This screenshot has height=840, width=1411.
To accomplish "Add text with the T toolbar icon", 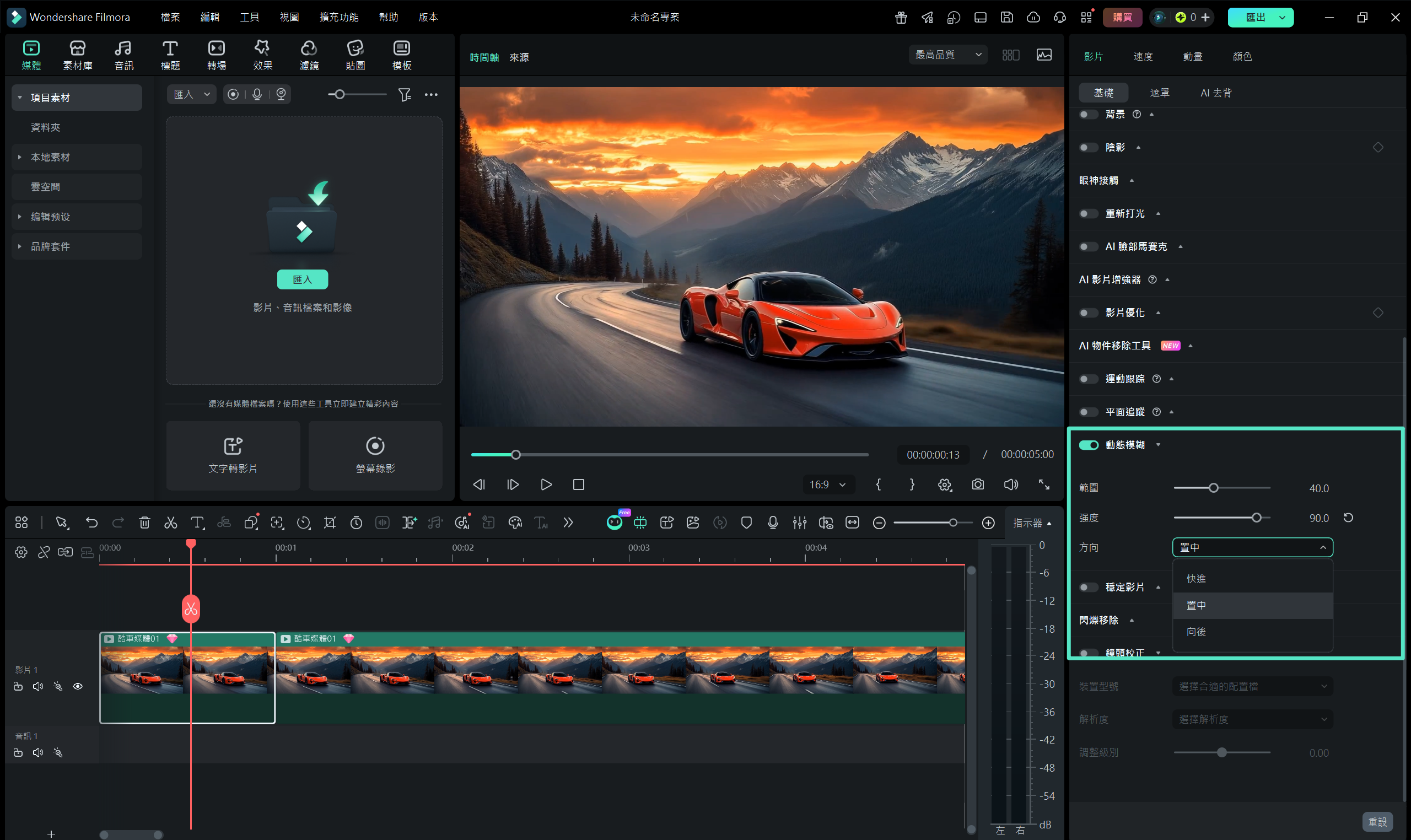I will pos(197,523).
